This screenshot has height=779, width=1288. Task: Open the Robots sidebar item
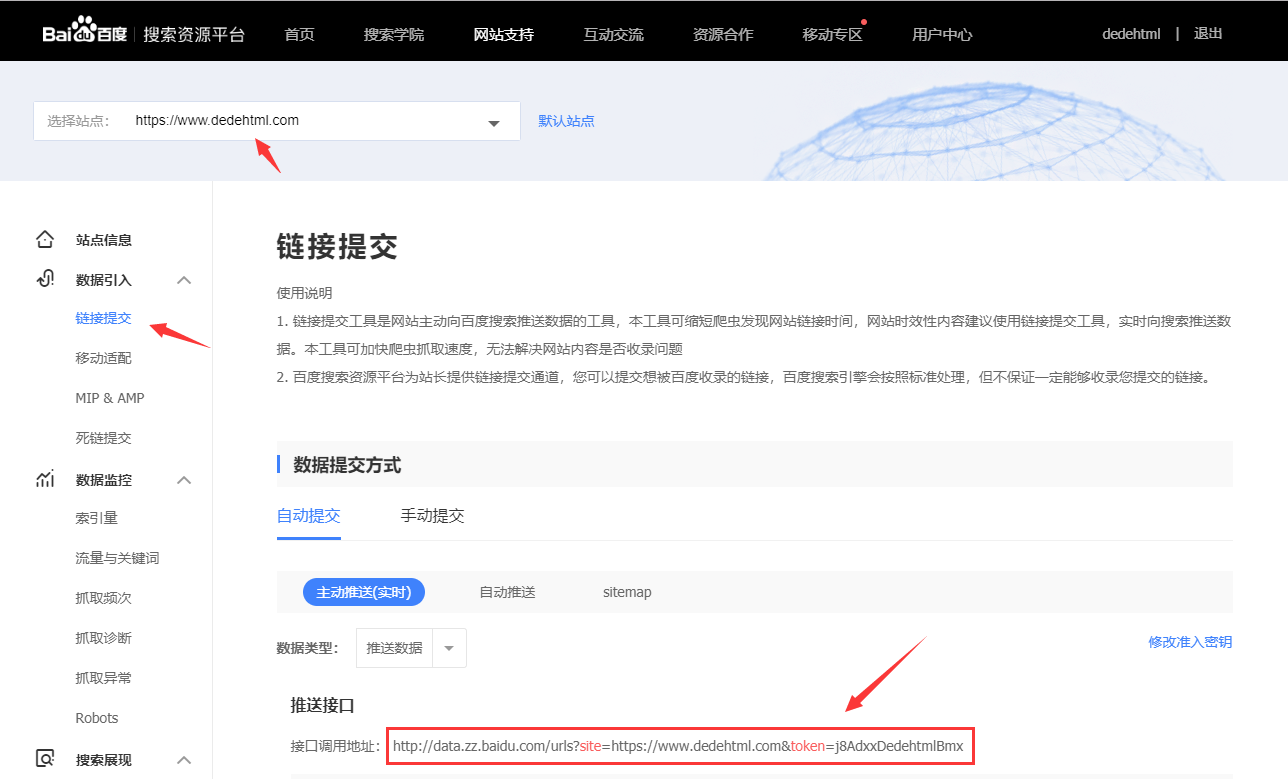tap(97, 718)
